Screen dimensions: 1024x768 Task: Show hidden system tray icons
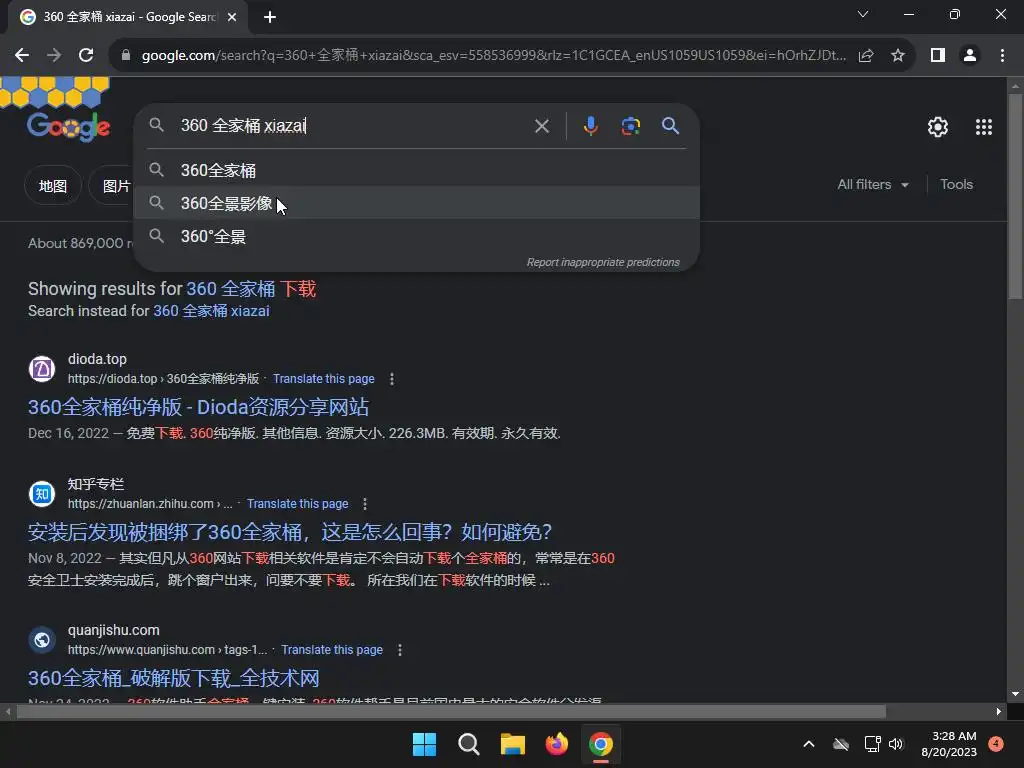click(x=808, y=744)
